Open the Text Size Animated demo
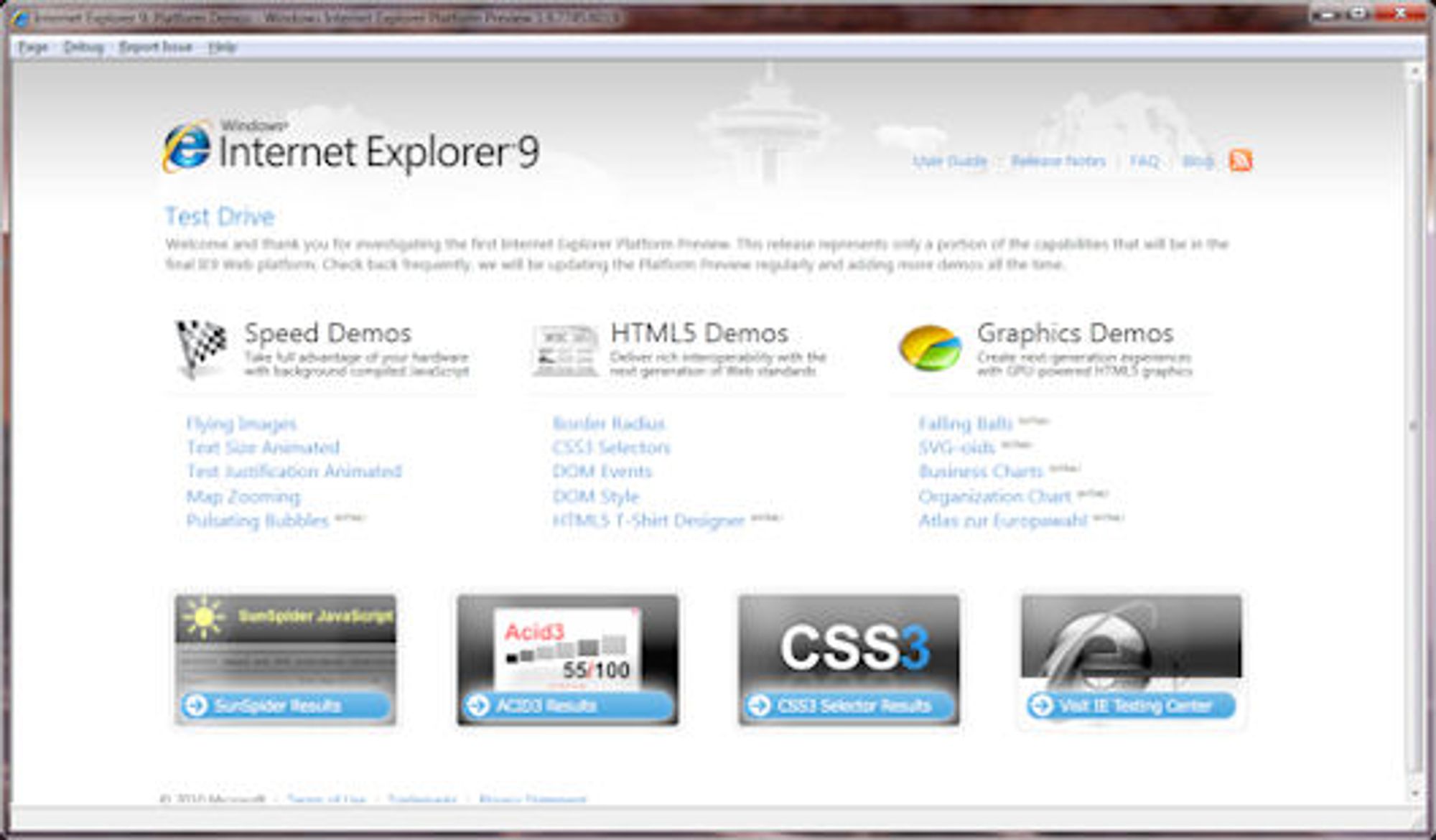 pyautogui.click(x=263, y=447)
